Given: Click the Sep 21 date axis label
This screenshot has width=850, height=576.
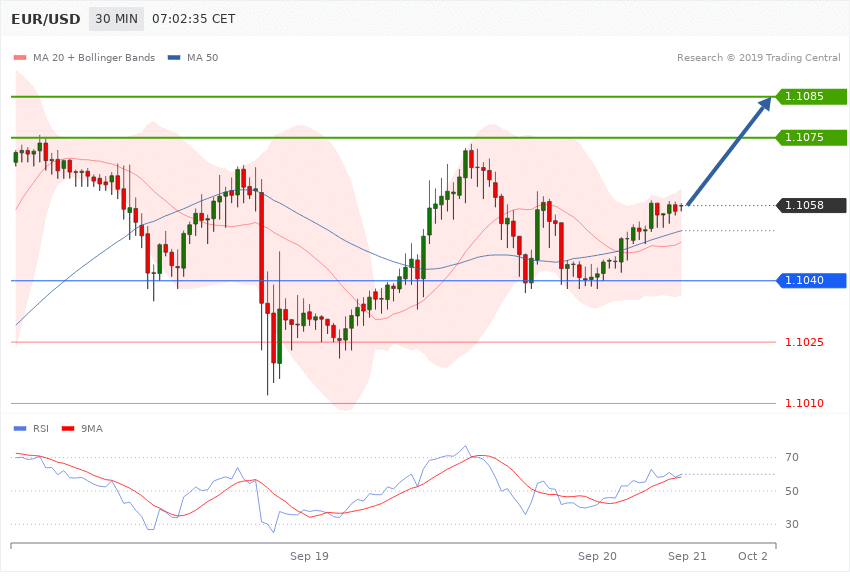Looking at the screenshot, I should 687,556.
